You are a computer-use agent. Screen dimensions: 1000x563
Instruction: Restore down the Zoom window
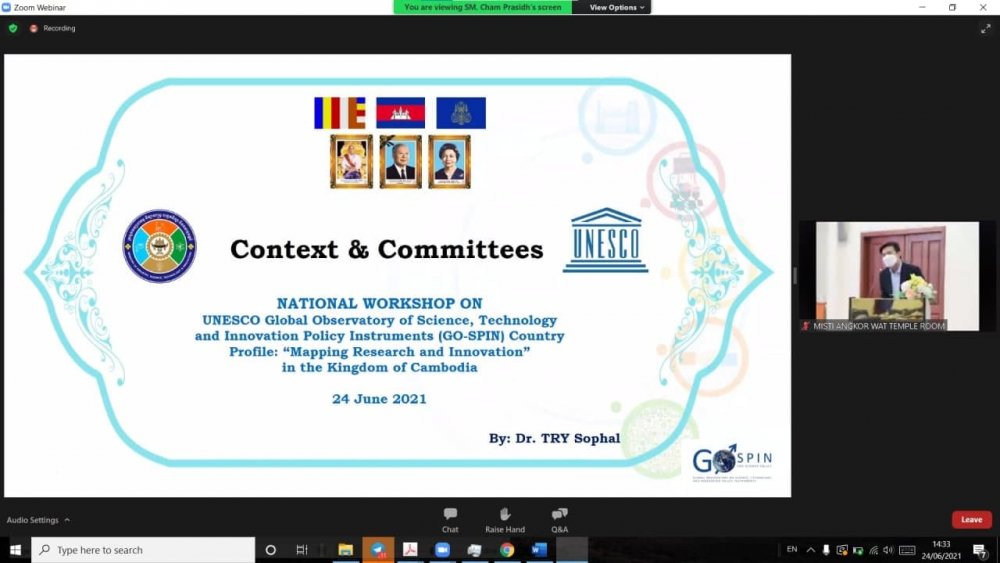point(952,7)
